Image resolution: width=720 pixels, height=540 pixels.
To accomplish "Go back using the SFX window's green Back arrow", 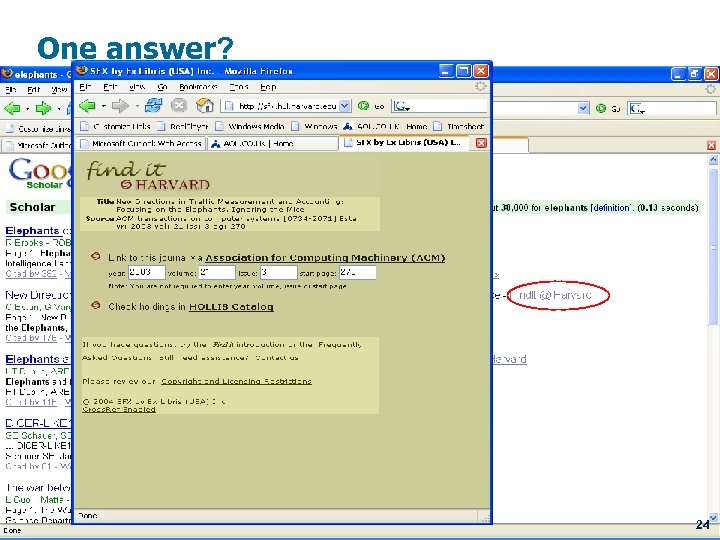I will tap(87, 106).
